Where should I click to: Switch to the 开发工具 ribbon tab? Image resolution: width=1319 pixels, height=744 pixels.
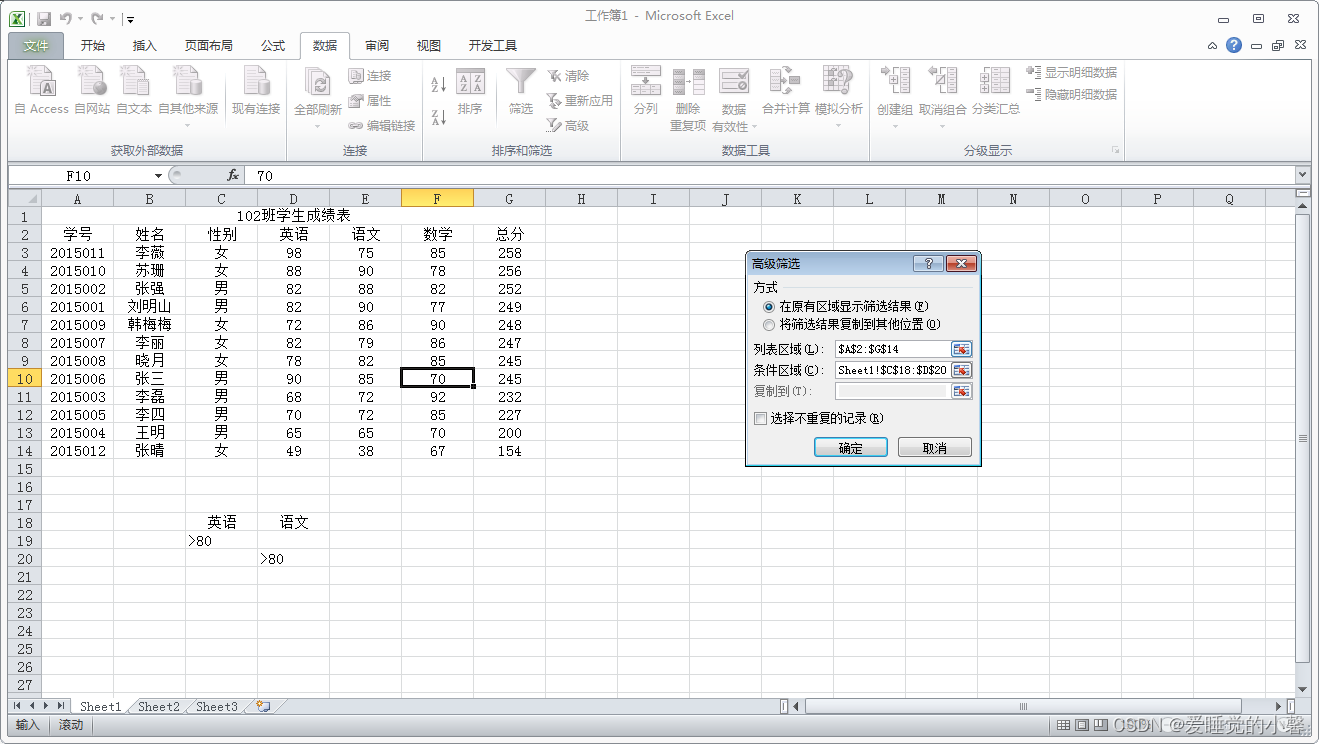coord(493,46)
